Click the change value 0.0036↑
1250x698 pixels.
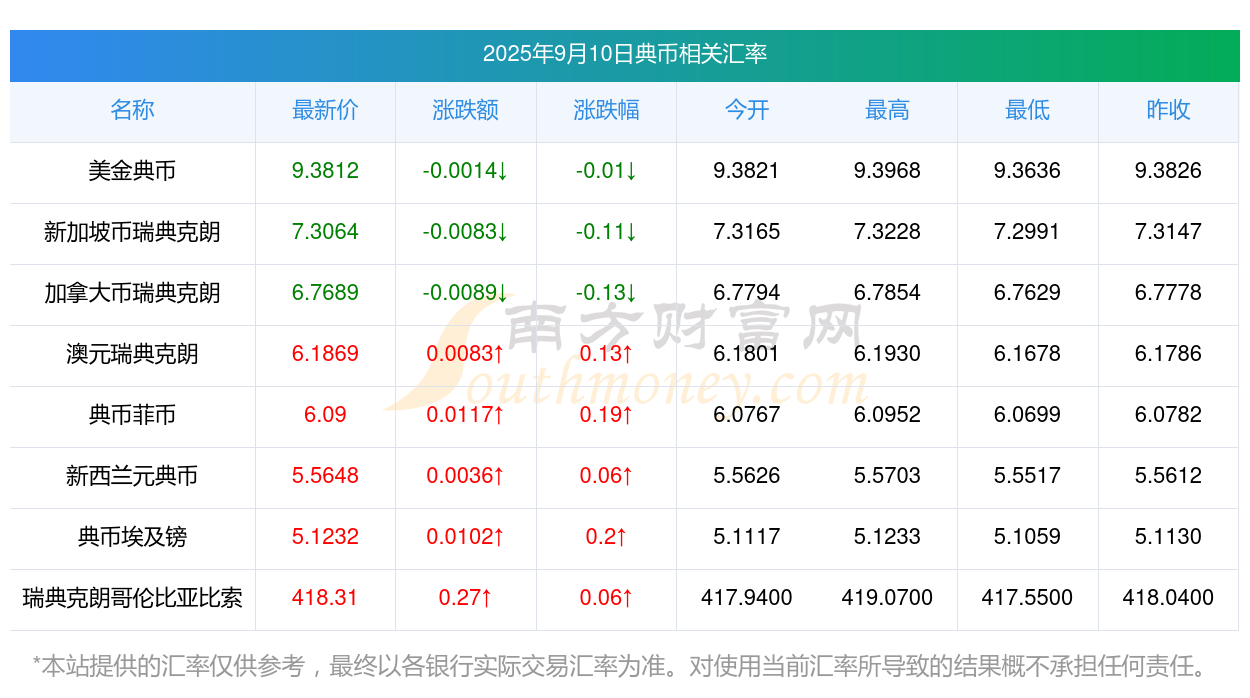coord(466,476)
